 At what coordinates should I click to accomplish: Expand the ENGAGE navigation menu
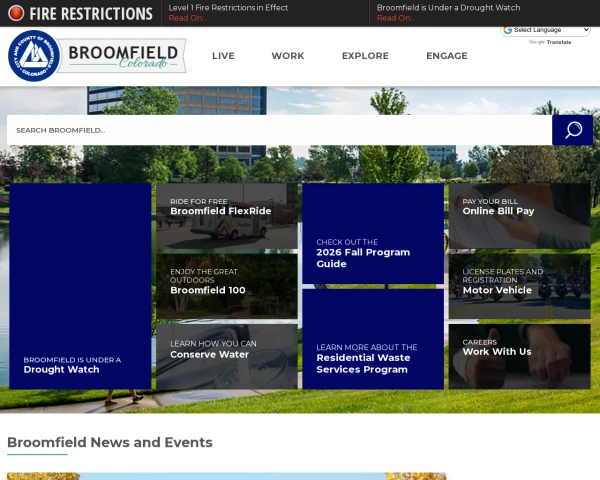click(447, 56)
